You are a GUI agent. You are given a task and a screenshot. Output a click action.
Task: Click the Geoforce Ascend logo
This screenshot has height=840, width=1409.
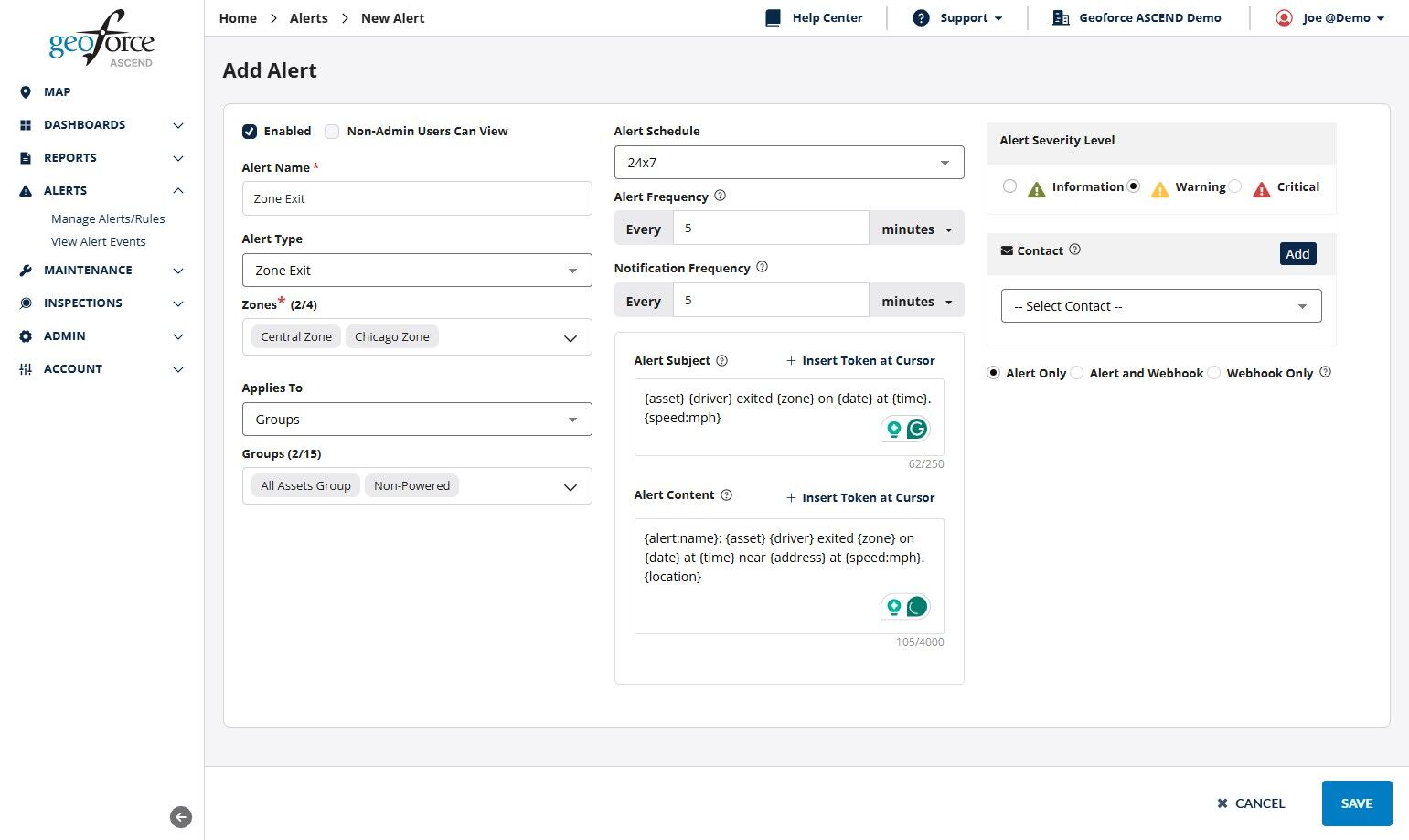coord(101,38)
